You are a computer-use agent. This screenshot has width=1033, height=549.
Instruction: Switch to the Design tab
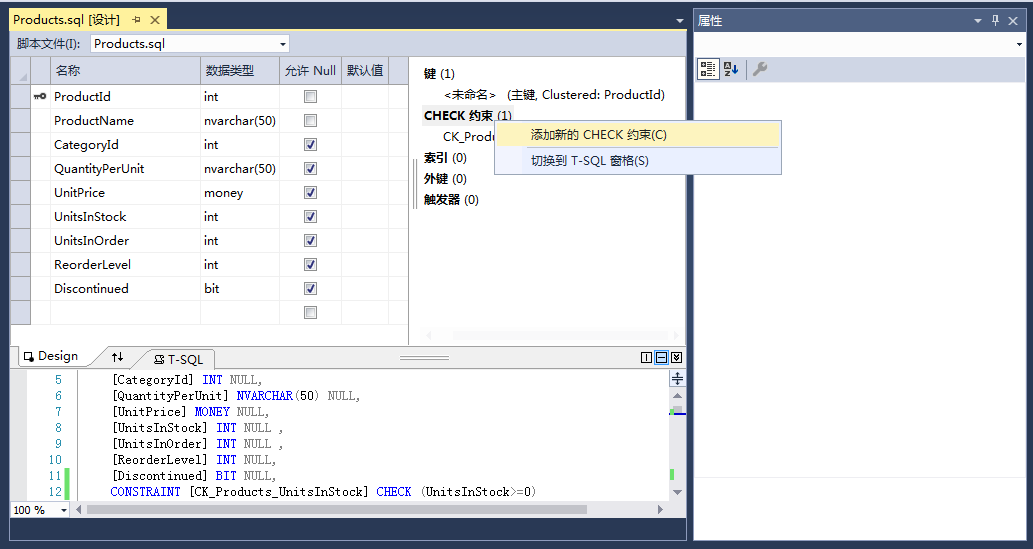(51, 357)
